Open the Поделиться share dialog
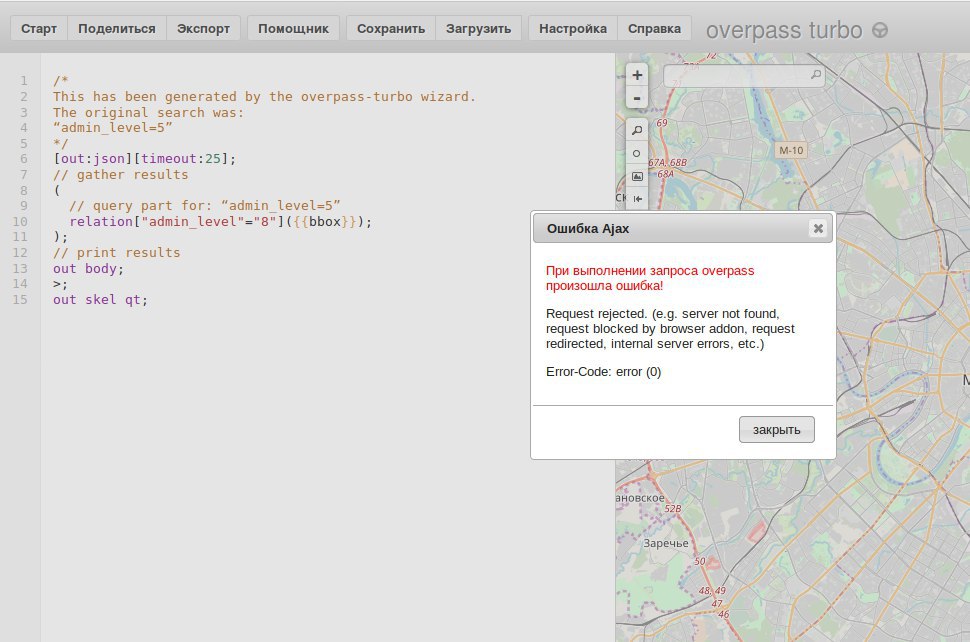 117,28
